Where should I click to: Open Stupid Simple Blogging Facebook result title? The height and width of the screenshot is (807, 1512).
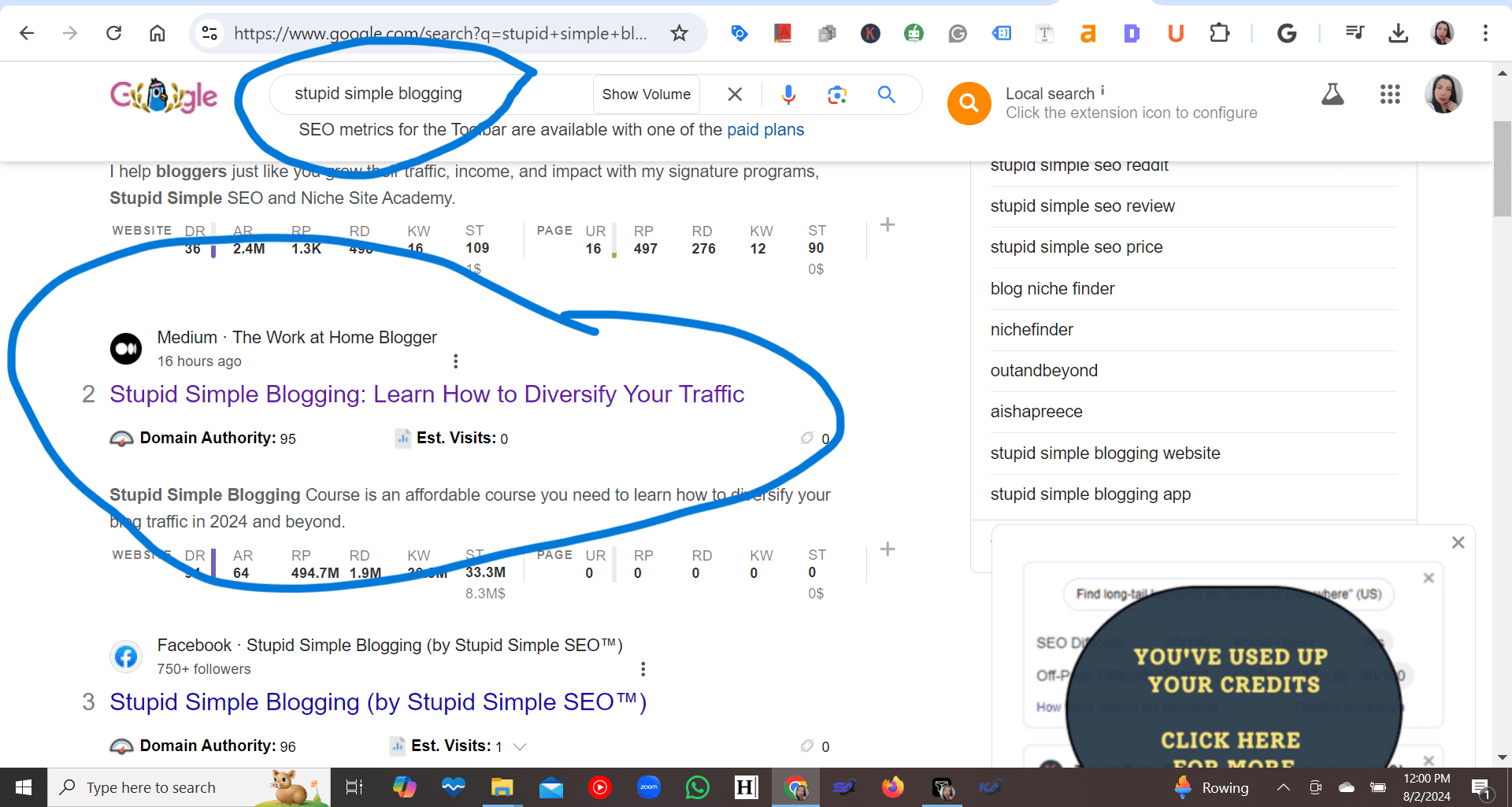[378, 701]
